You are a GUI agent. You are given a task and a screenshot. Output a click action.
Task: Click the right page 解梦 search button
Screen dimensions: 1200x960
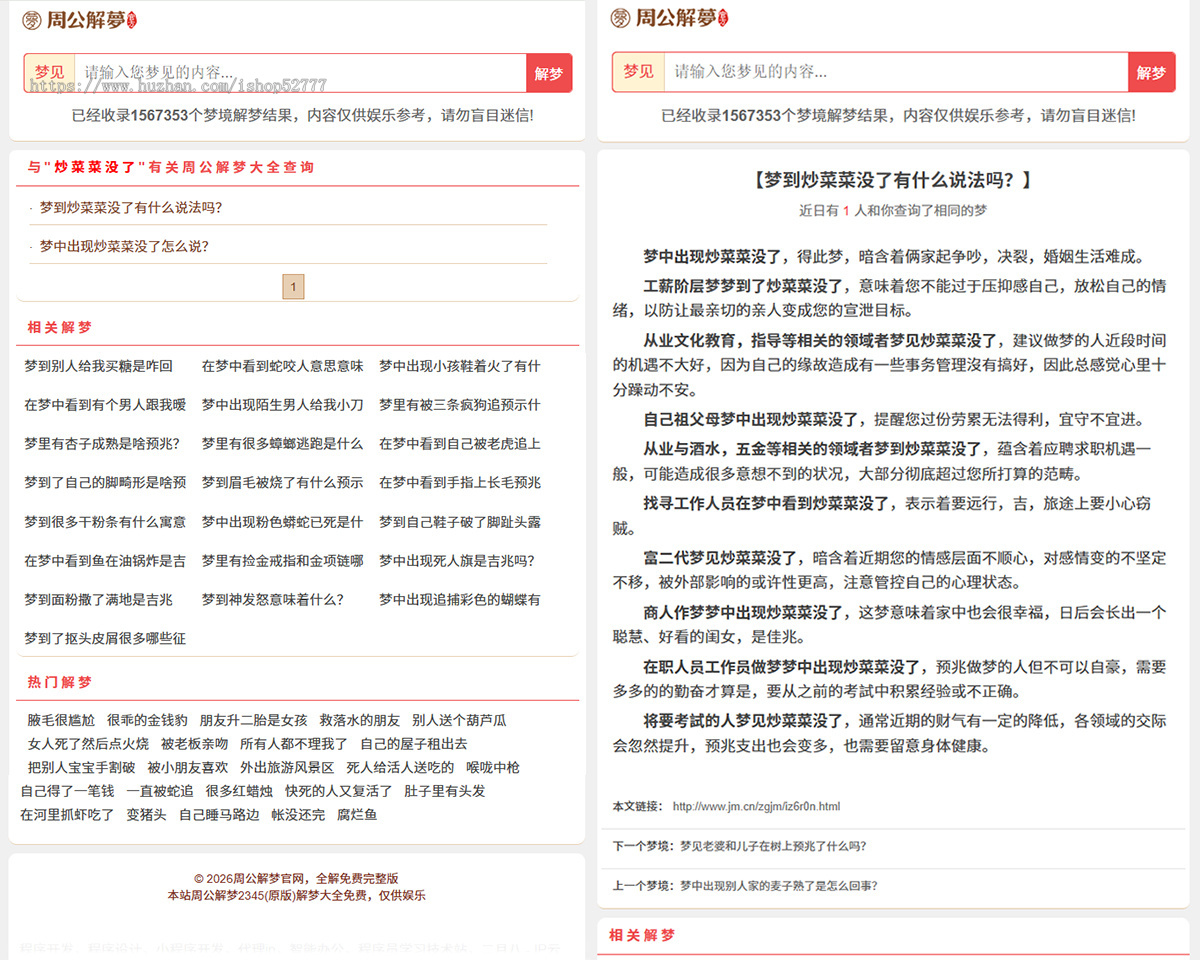coord(1152,72)
